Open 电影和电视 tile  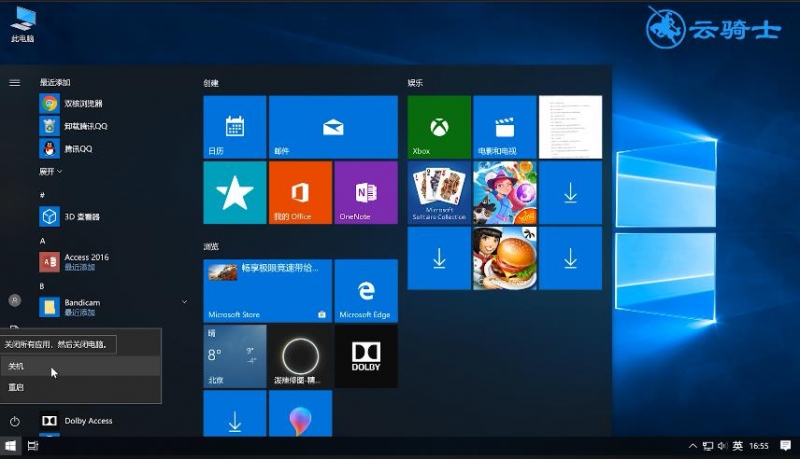(x=505, y=127)
